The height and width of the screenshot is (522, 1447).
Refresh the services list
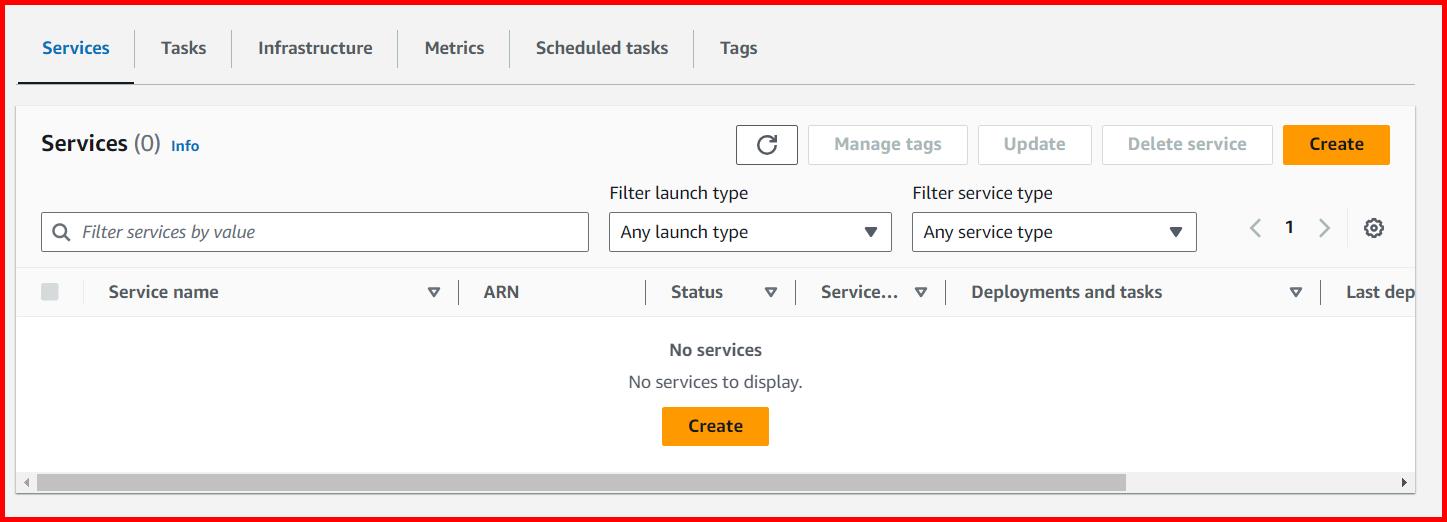point(767,145)
